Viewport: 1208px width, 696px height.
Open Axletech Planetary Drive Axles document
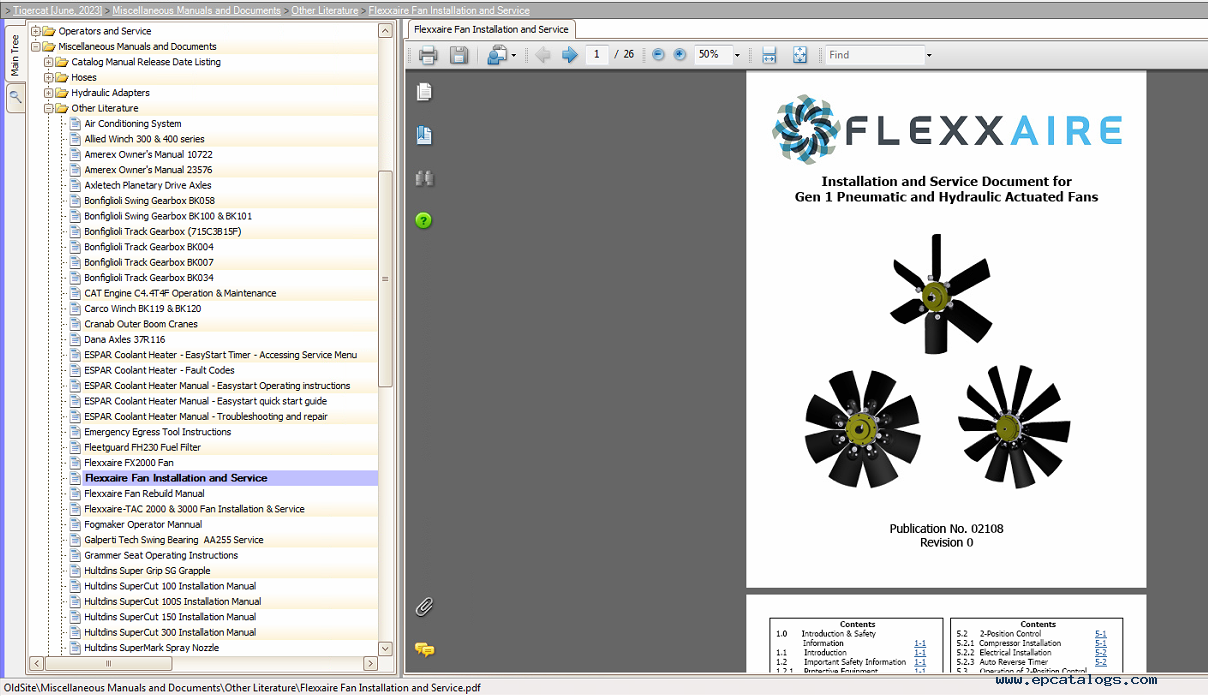[x=148, y=185]
